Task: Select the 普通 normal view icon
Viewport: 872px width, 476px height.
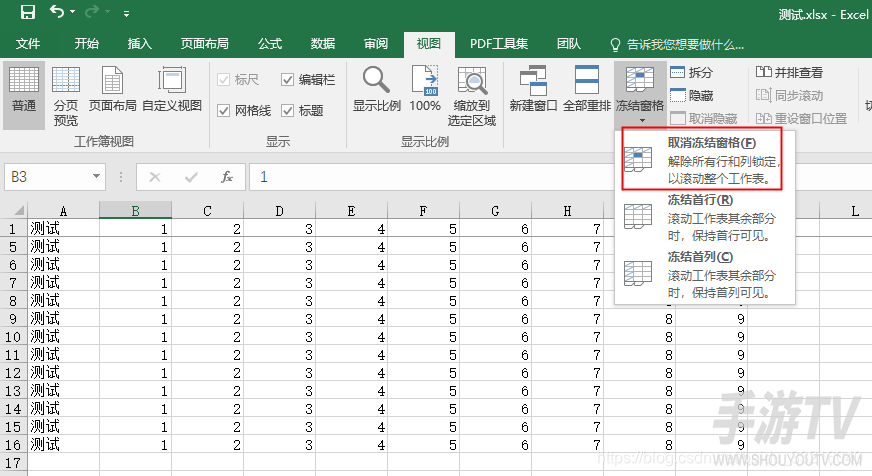Action: coord(24,95)
